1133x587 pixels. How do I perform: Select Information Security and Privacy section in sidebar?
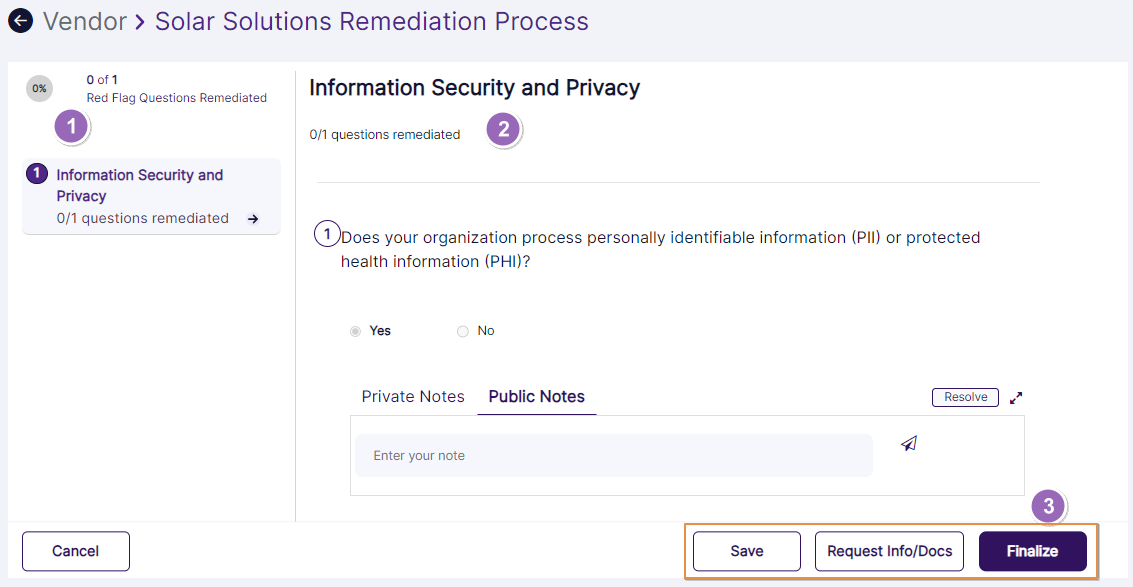(140, 186)
